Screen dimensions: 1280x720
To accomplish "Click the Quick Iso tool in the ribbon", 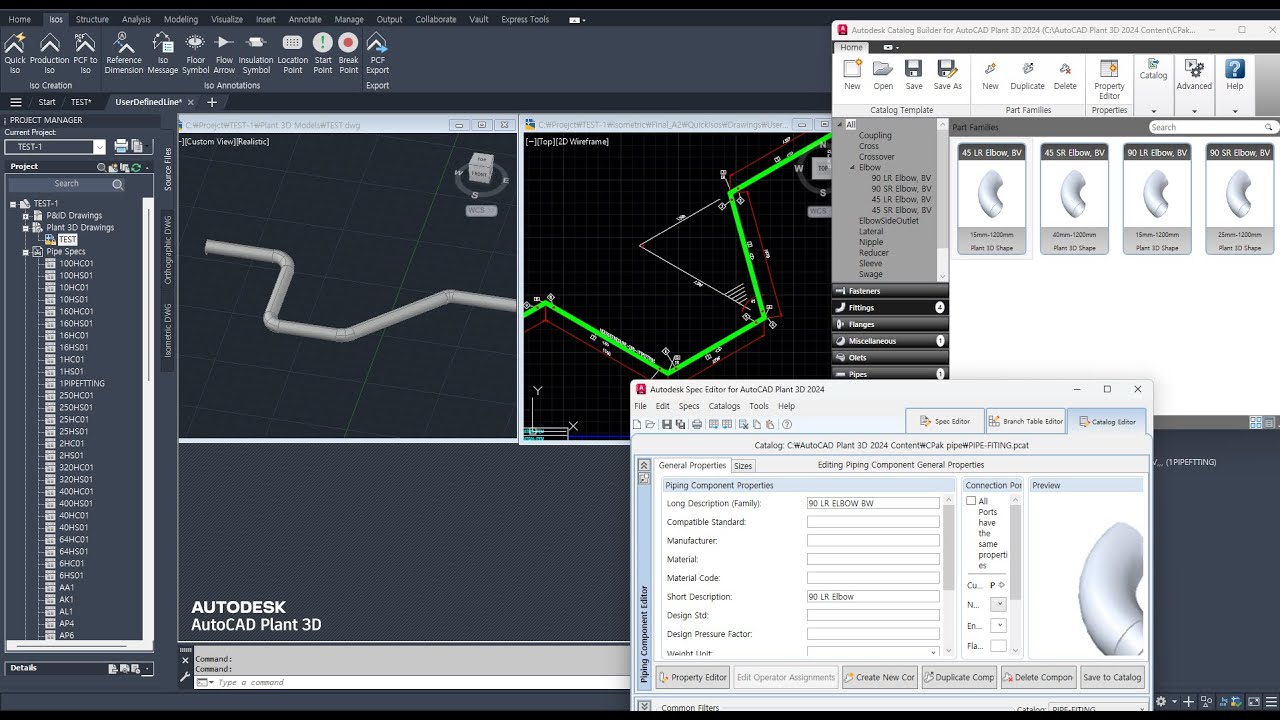I will 15,53.
